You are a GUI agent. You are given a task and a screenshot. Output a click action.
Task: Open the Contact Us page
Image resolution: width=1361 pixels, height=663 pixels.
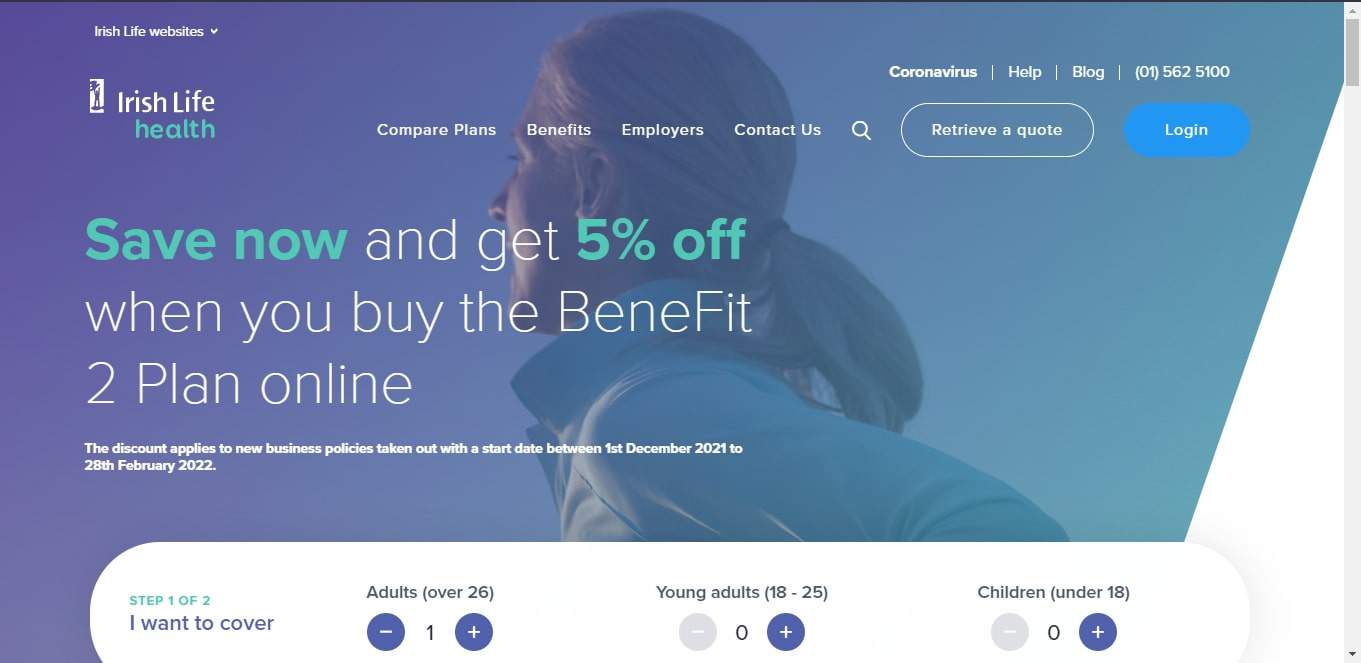[x=777, y=130]
